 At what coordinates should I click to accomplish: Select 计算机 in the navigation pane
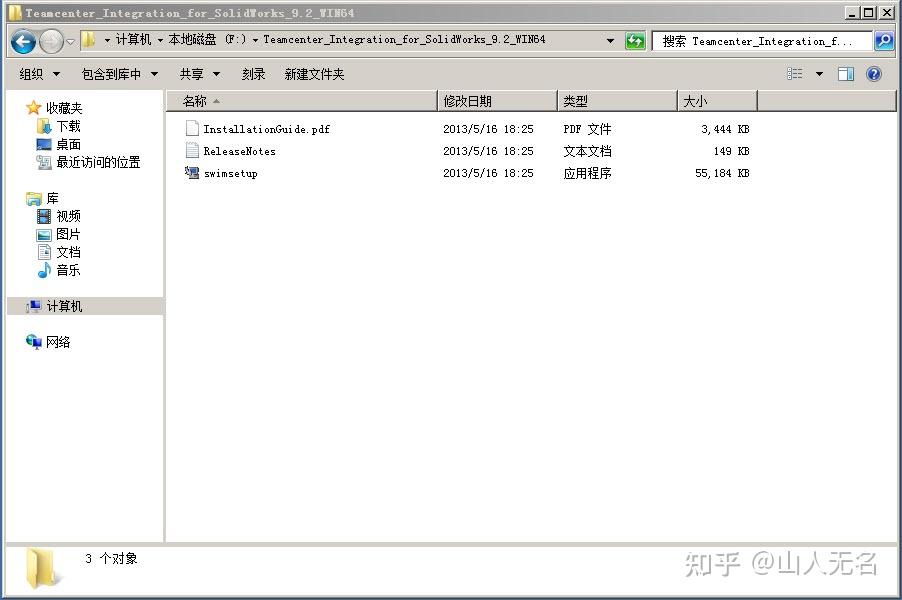click(x=64, y=306)
